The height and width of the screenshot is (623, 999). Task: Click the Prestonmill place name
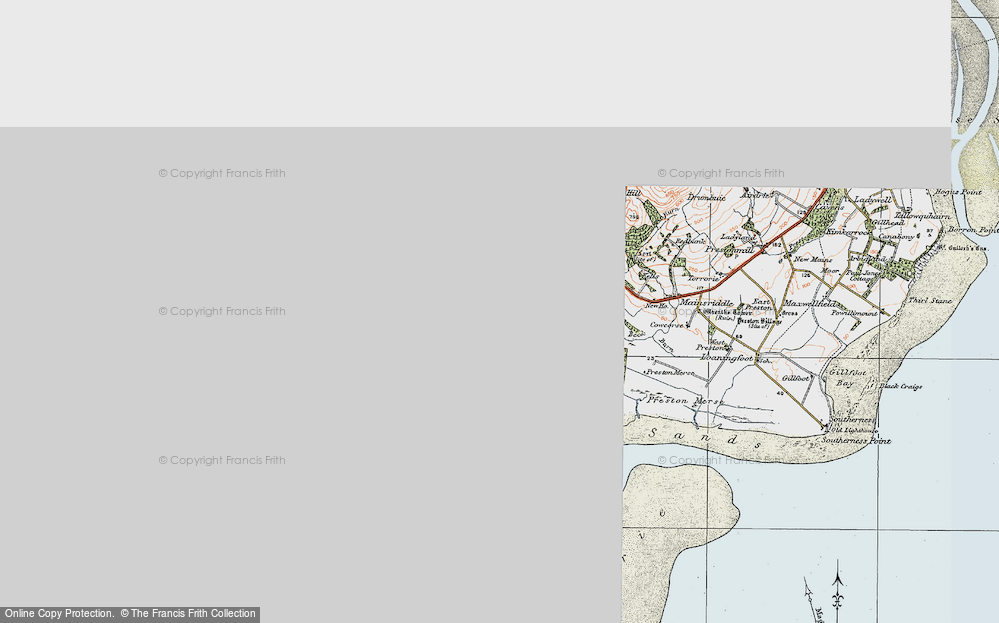click(x=729, y=250)
